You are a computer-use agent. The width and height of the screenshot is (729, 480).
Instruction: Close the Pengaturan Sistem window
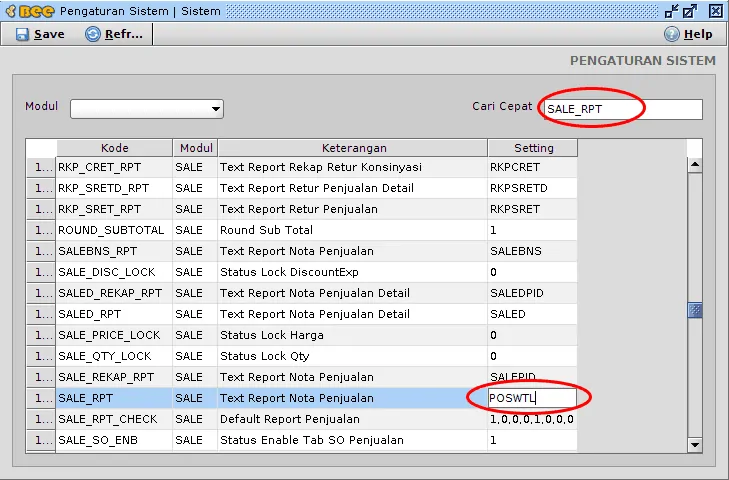point(716,11)
